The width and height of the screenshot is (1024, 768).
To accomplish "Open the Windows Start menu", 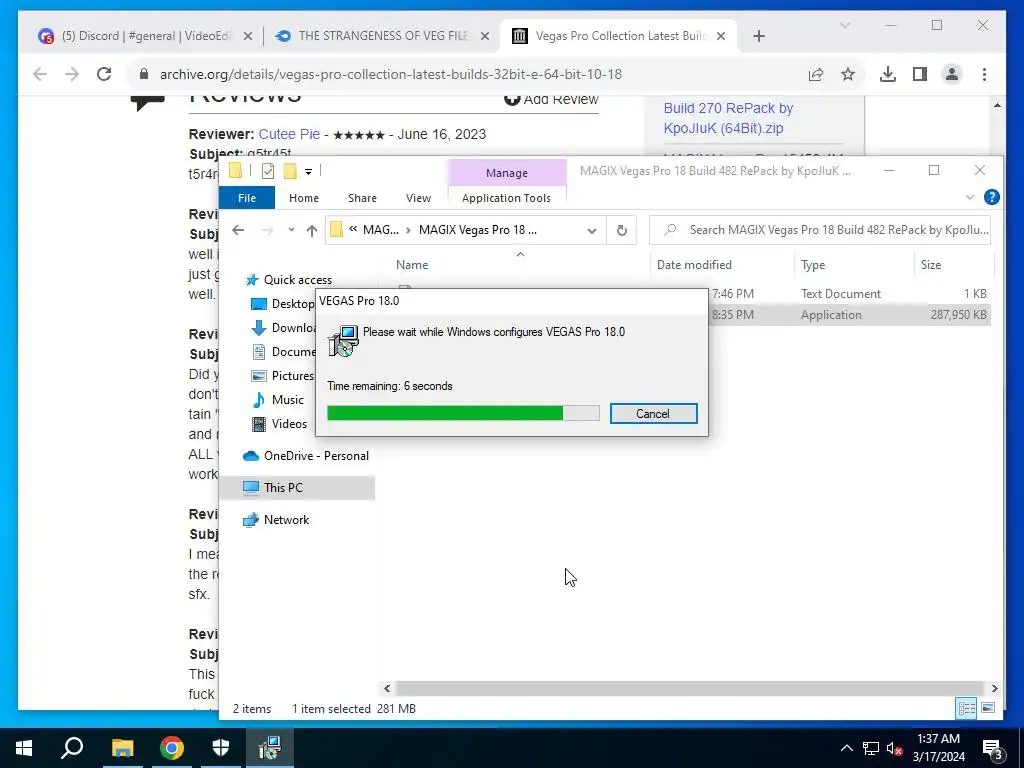I will [24, 748].
